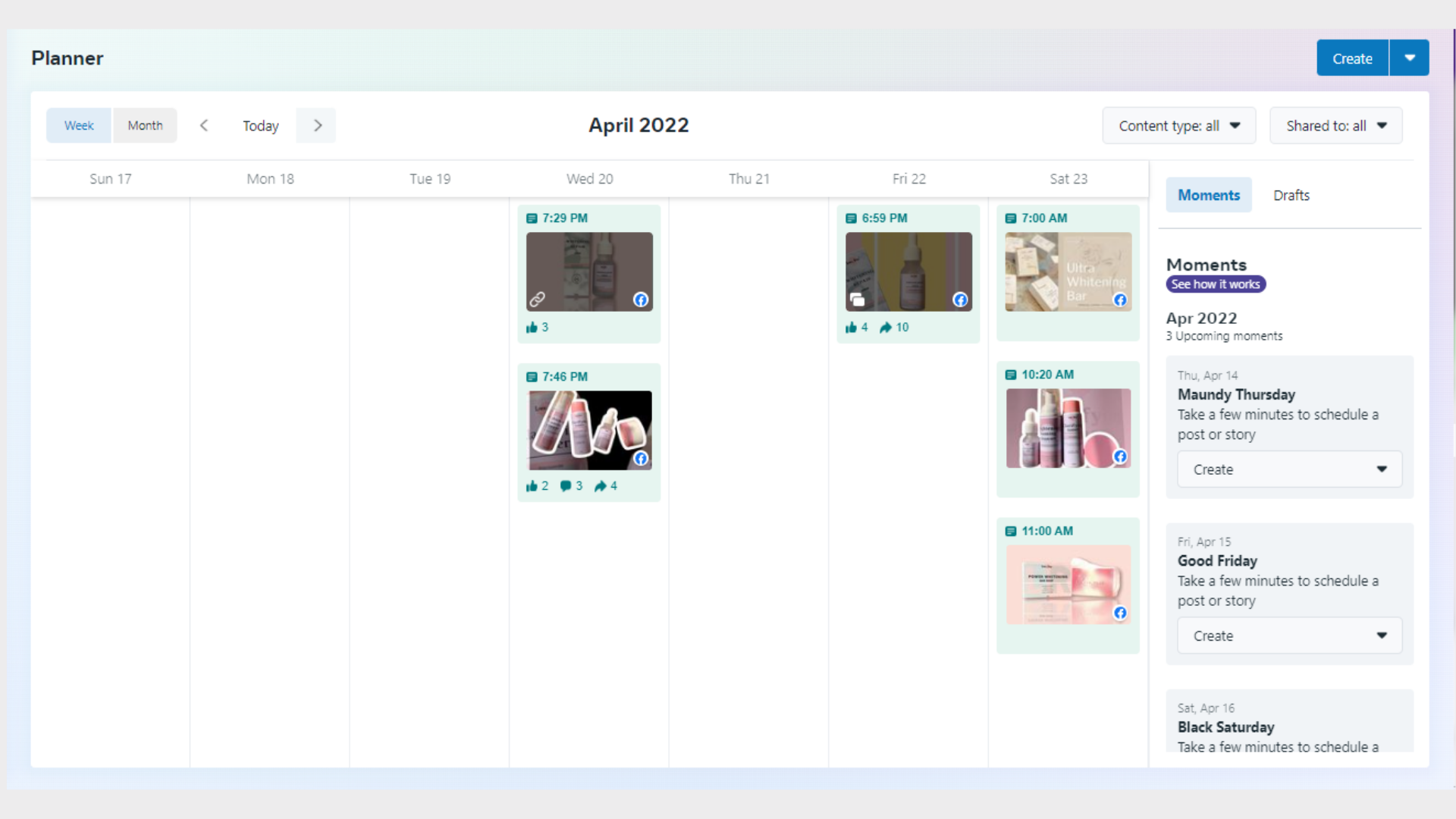Switch calendar to Week view
1456x819 pixels.
(x=79, y=125)
